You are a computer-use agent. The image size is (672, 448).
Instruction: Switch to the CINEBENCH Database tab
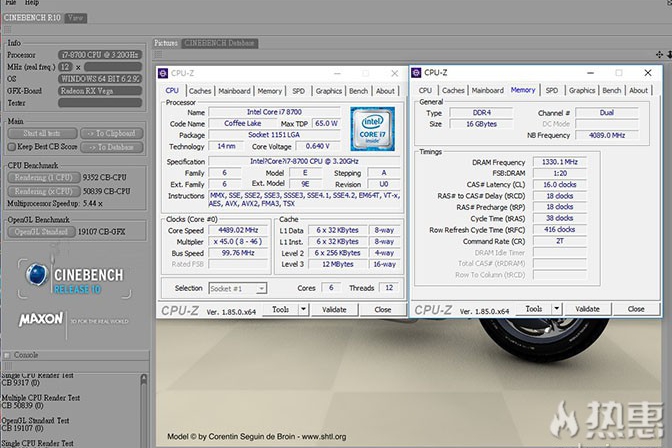220,43
